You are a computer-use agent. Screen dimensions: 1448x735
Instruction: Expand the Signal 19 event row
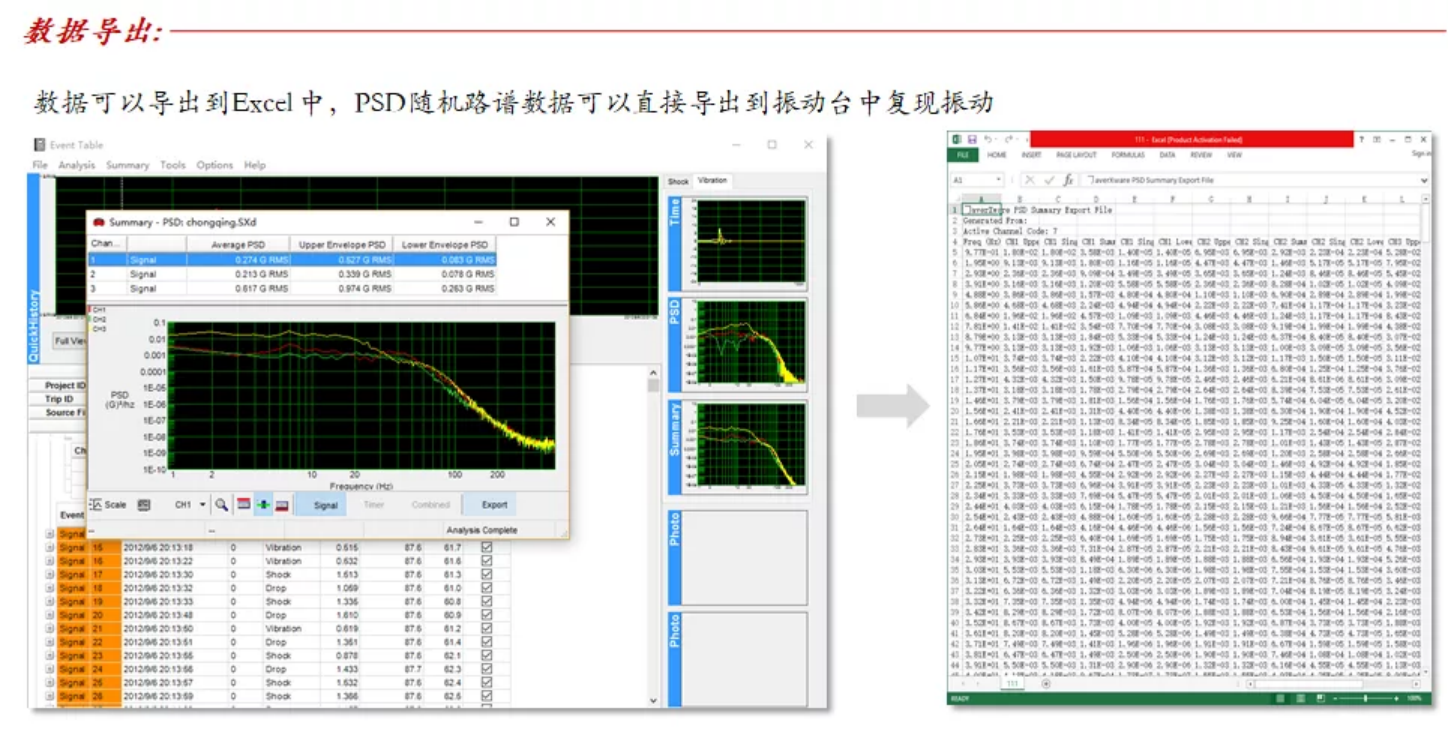click(49, 602)
